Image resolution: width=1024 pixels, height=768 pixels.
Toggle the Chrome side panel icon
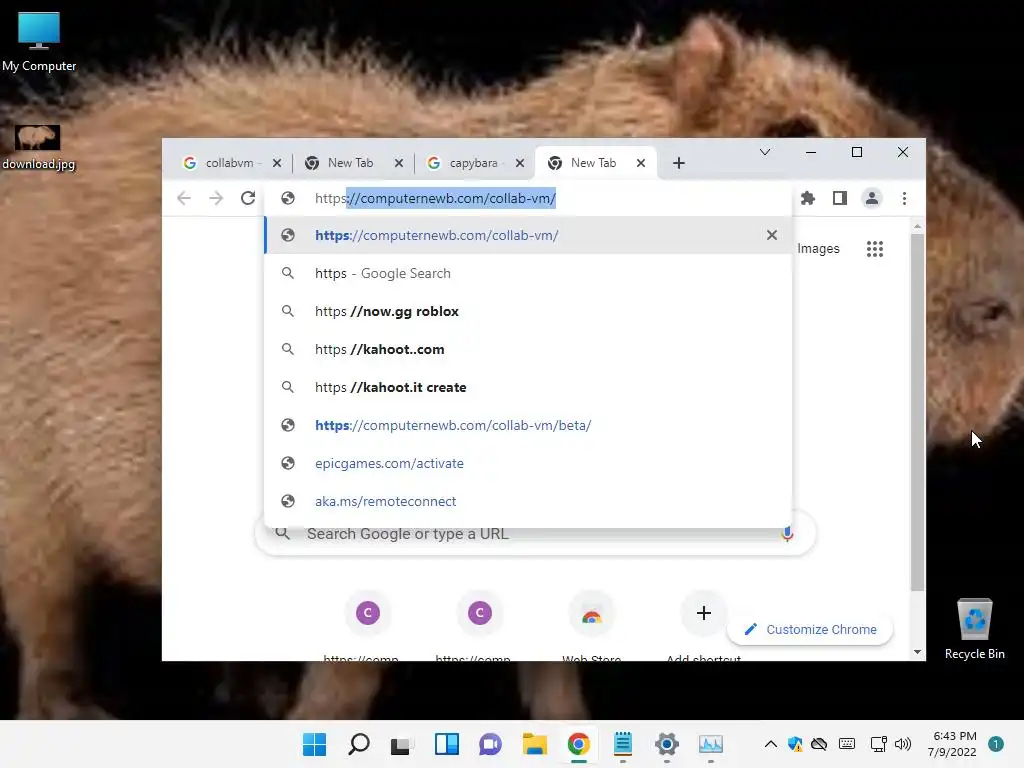[840, 198]
